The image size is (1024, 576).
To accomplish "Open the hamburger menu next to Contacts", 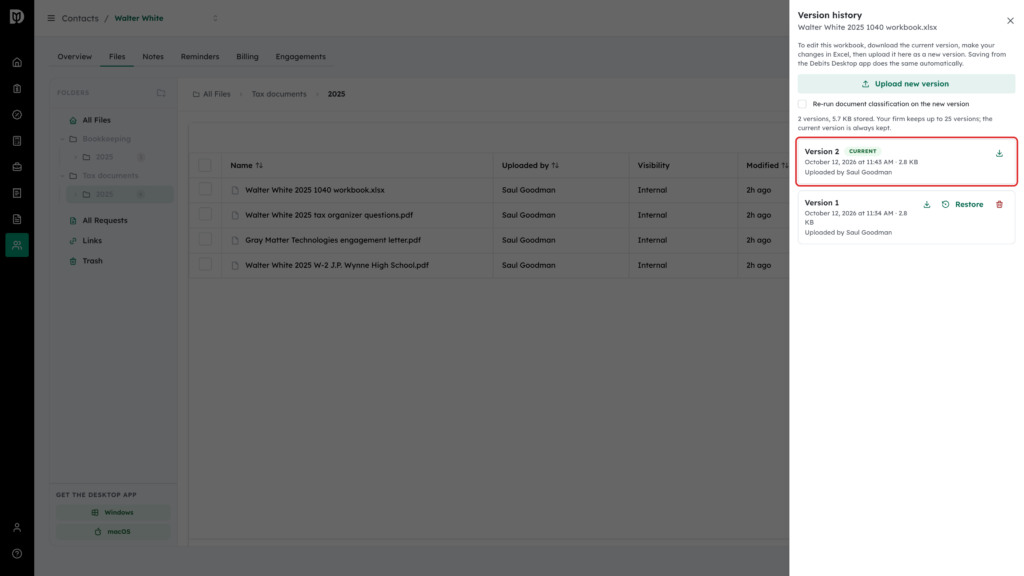I will coord(51,18).
